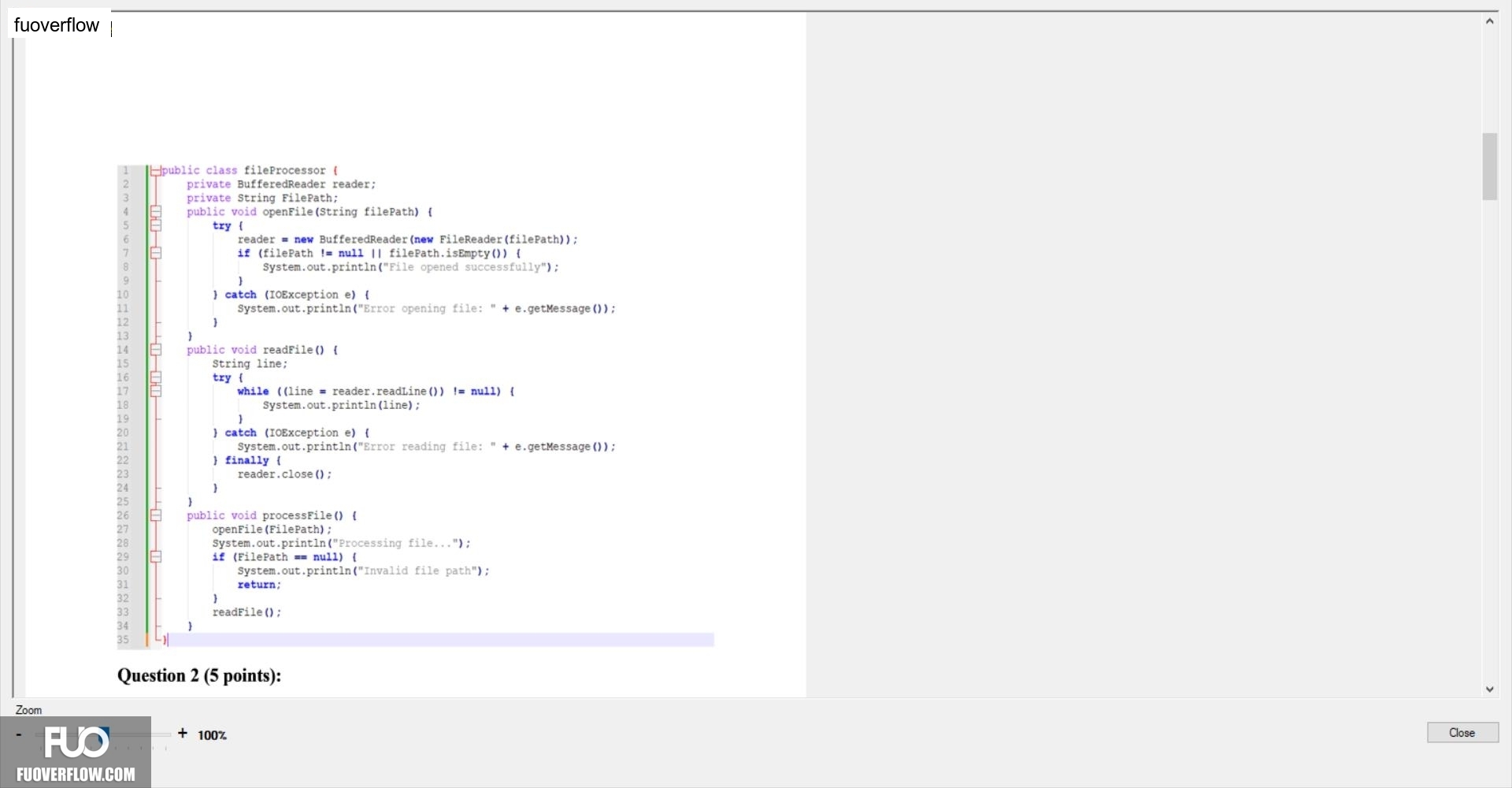Collapse the try block fold on line 16
Image resolution: width=1512 pixels, height=788 pixels.
click(156, 377)
